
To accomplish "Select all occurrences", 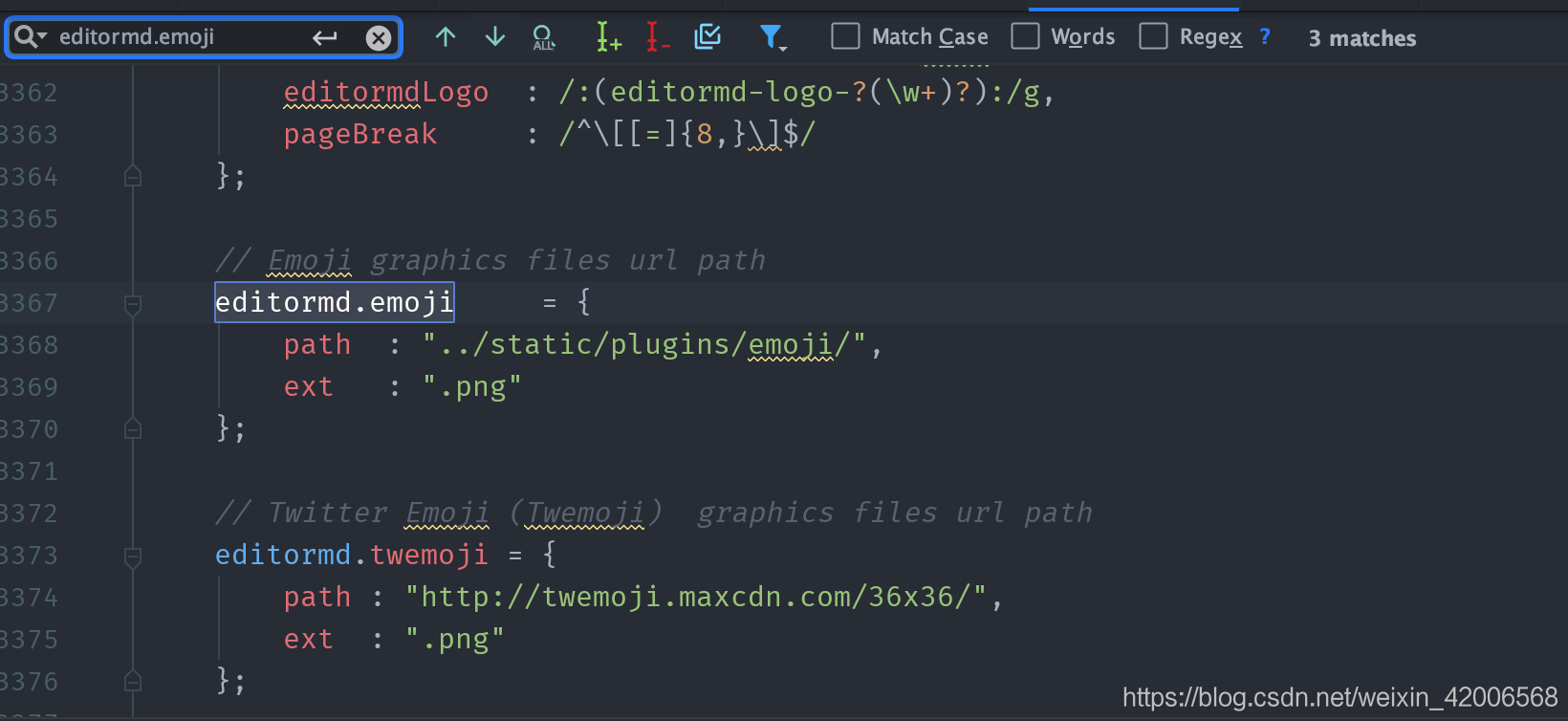I will click(543, 37).
